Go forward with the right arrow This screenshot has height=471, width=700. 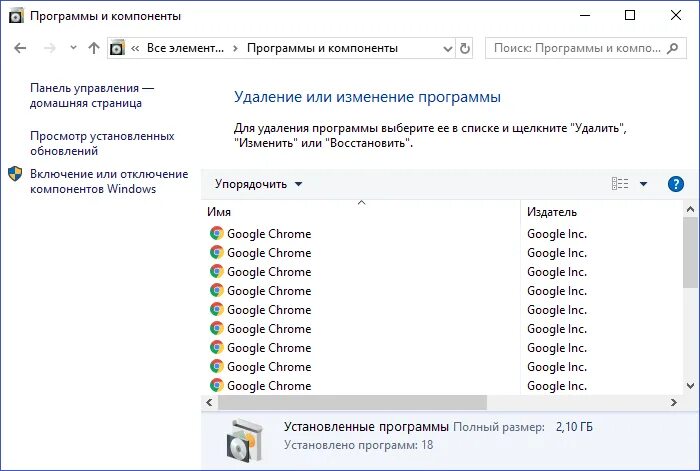click(x=50, y=48)
